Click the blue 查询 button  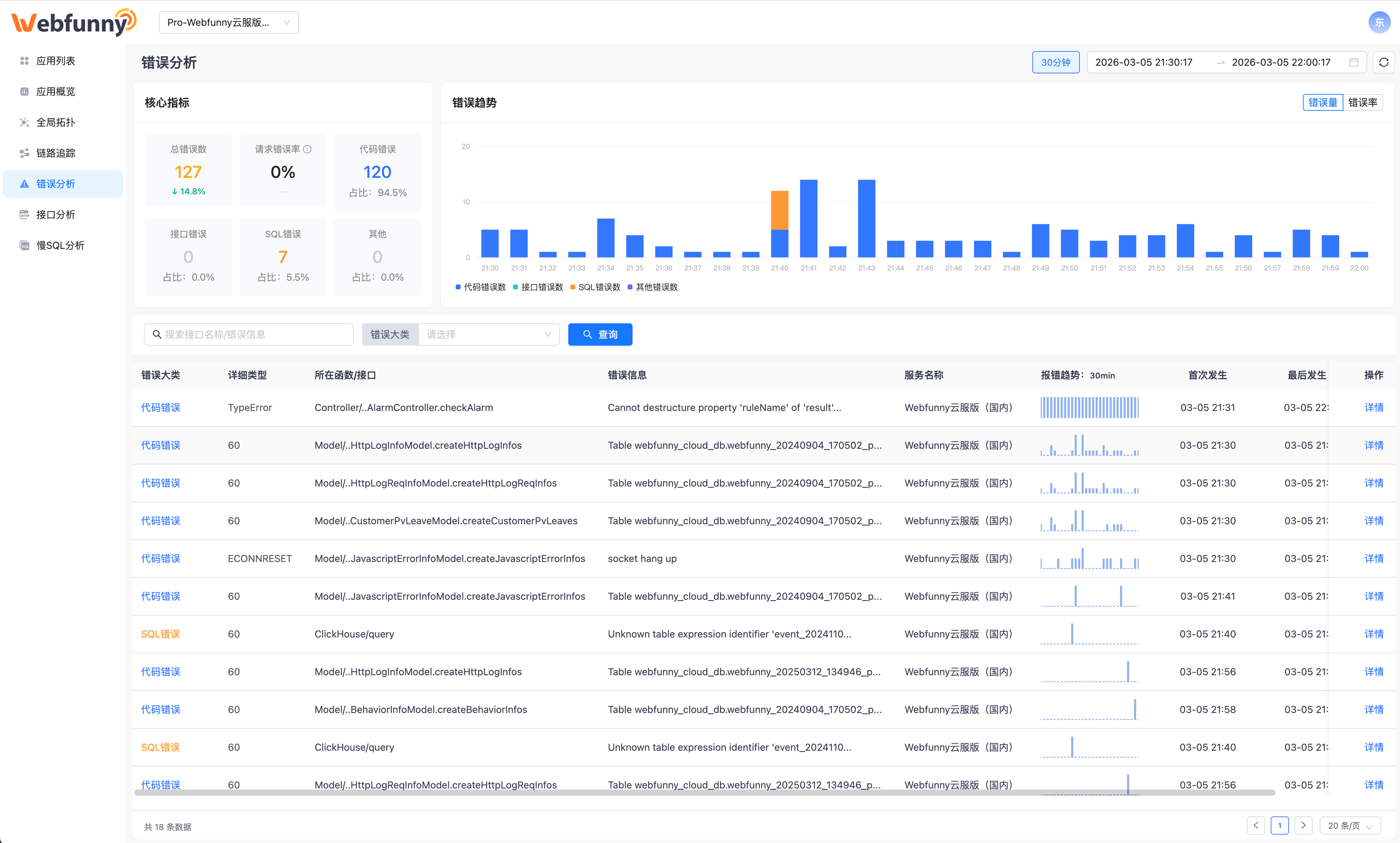click(600, 334)
